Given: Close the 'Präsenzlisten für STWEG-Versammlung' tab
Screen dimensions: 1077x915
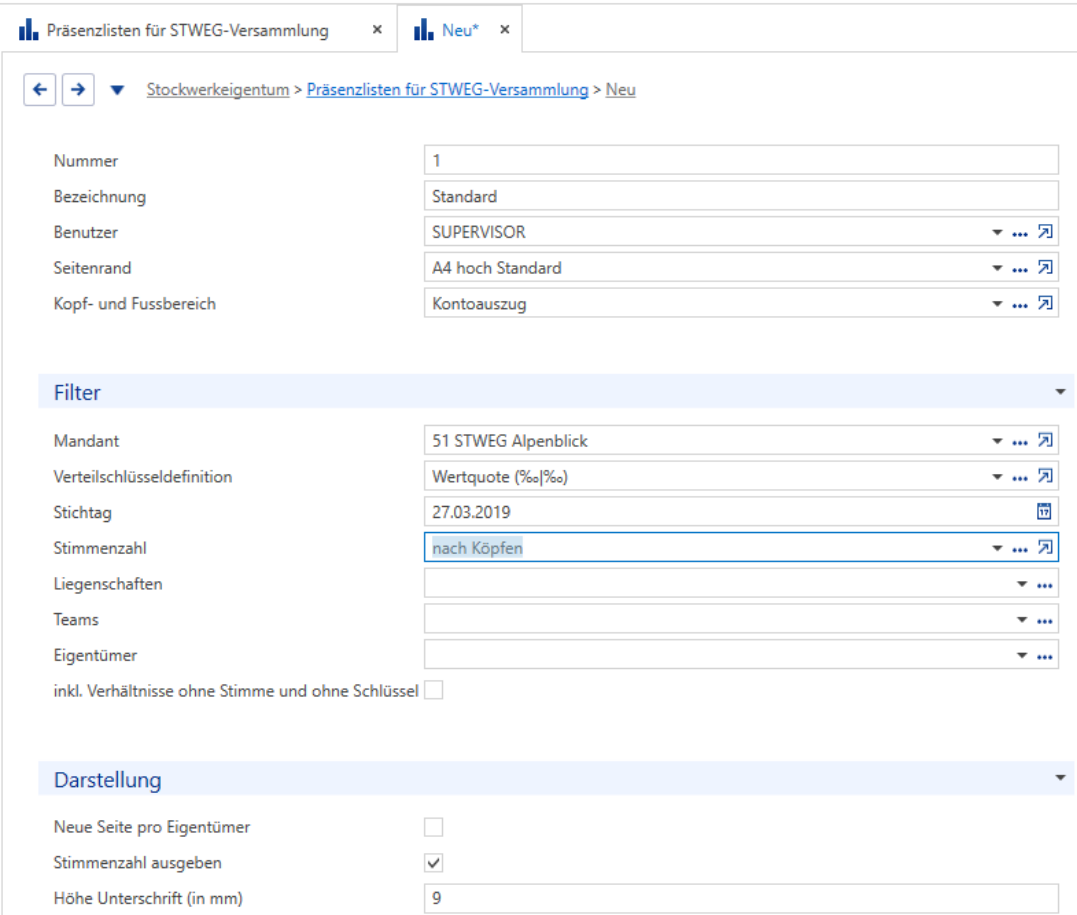Looking at the screenshot, I should pyautogui.click(x=377, y=30).
